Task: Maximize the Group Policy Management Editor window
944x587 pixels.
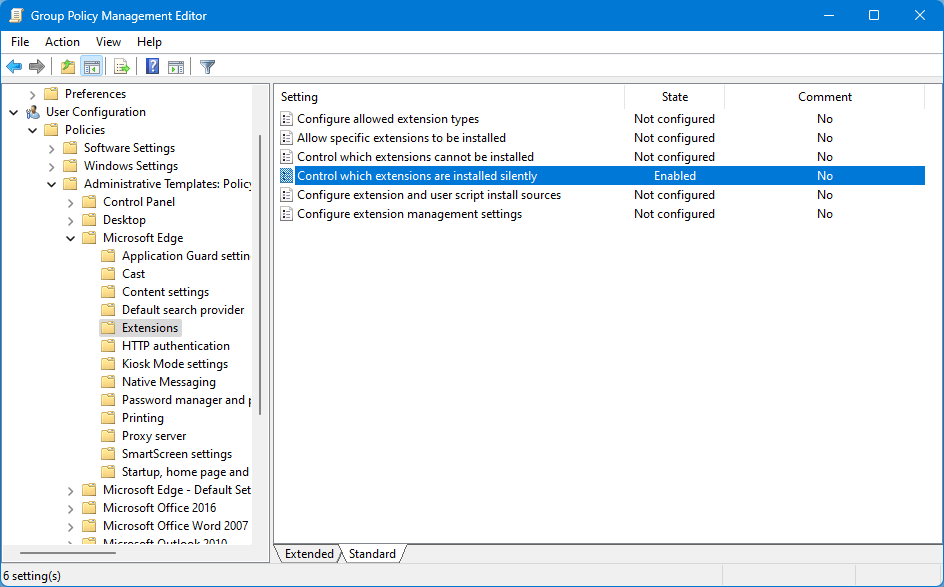Action: coord(874,16)
